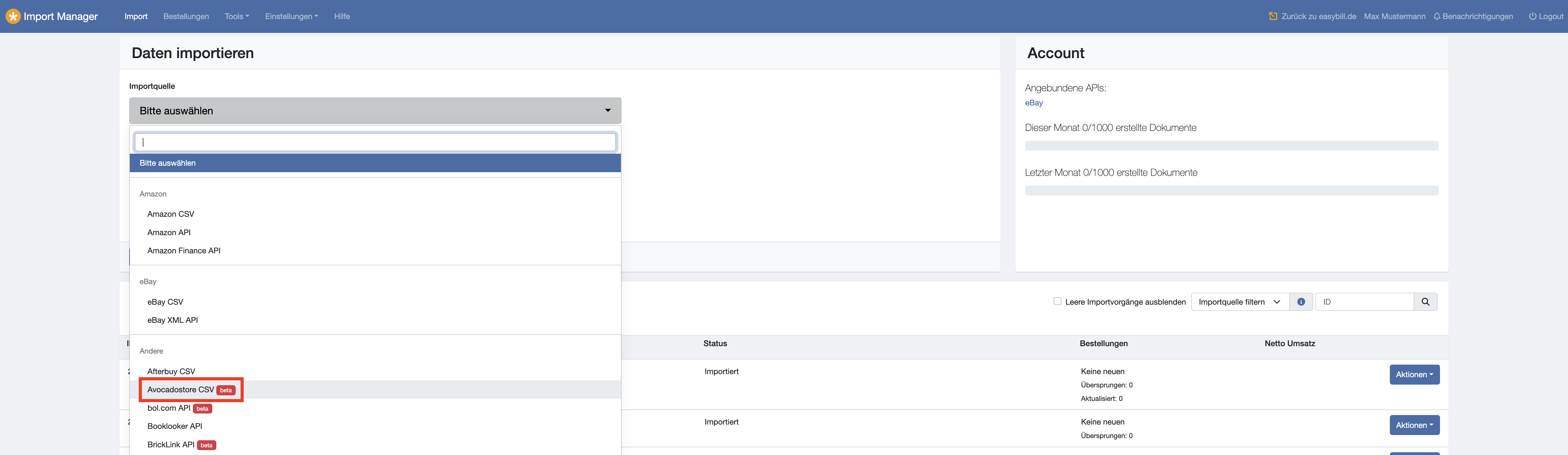This screenshot has width=1568, height=455.
Task: Select Amazon CSV from the list
Action: click(375, 214)
